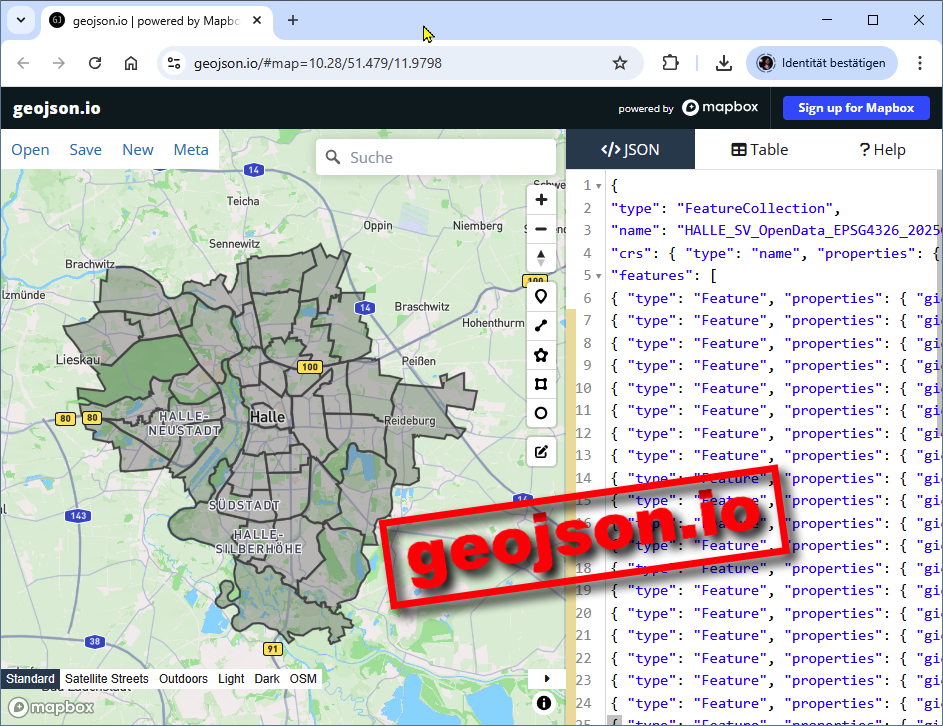The height and width of the screenshot is (726, 943).
Task: Select the draw Circle tool
Action: [541, 413]
